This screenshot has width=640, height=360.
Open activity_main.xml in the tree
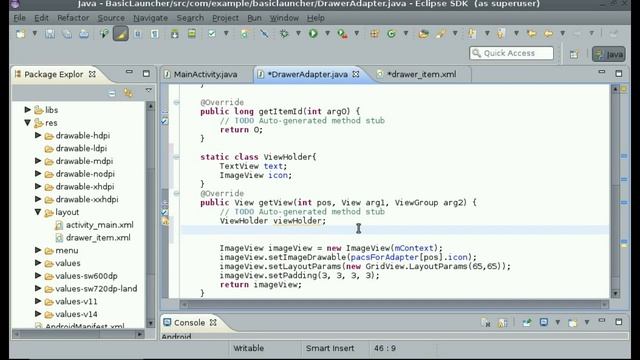click(x=100, y=225)
